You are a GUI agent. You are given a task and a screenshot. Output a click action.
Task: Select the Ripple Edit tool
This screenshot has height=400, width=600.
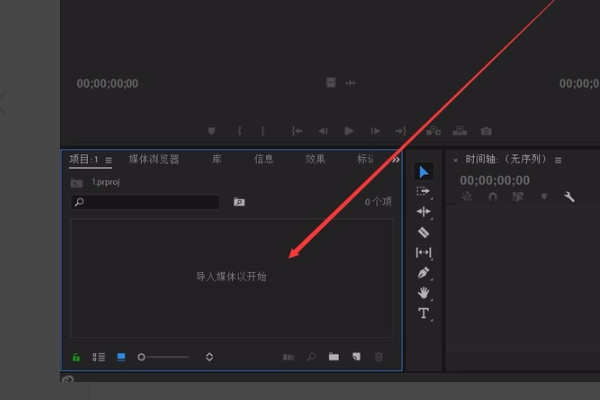click(423, 212)
